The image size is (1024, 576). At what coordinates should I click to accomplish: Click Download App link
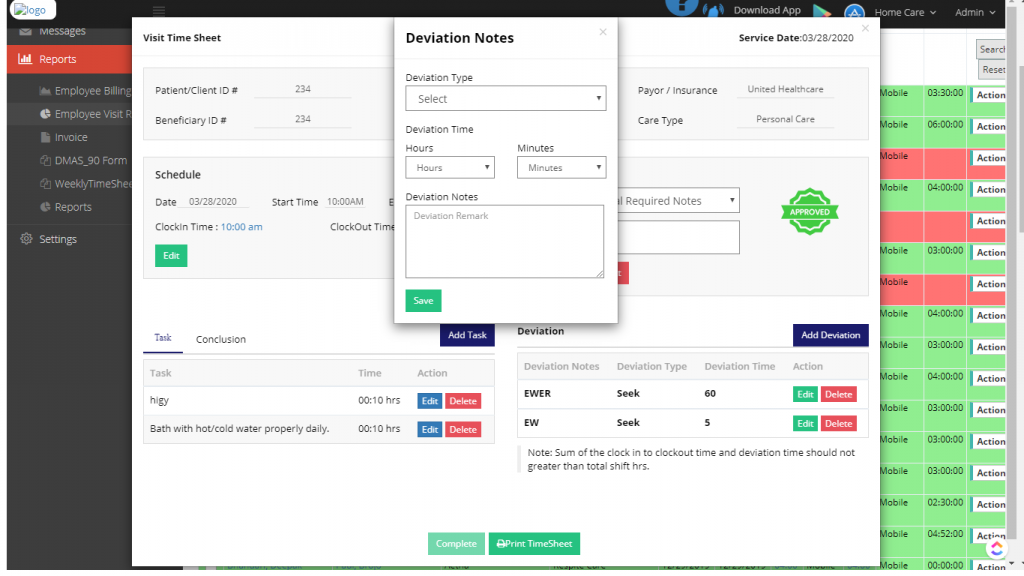pyautogui.click(x=767, y=10)
